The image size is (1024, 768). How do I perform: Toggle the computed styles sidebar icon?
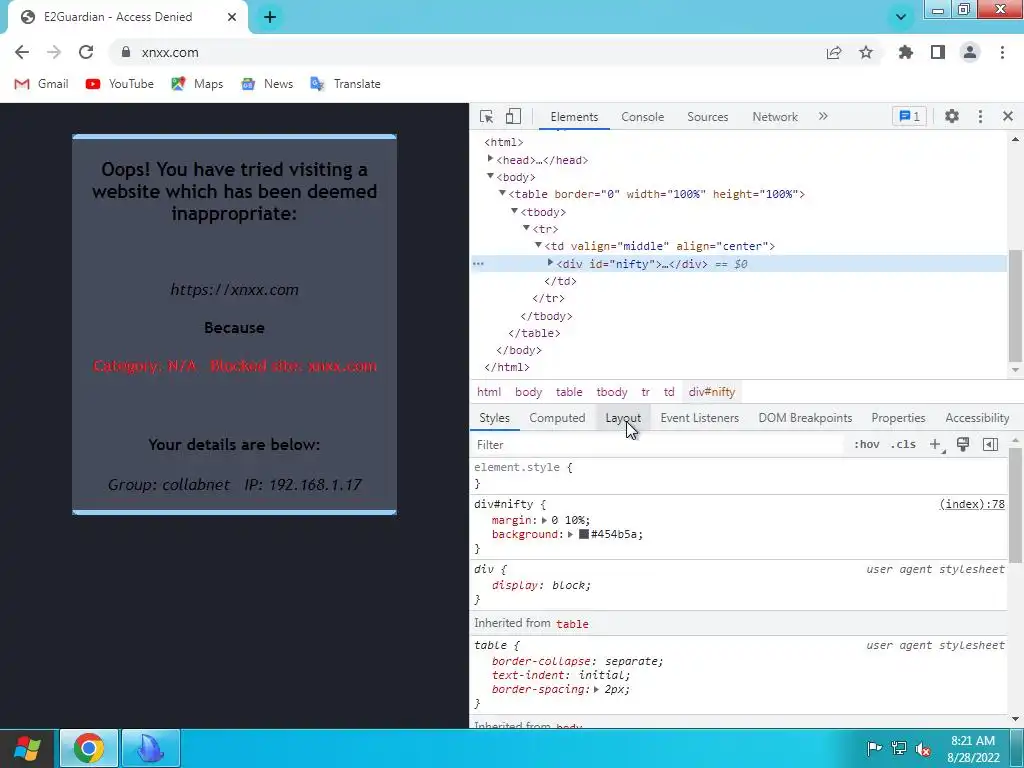pos(990,445)
